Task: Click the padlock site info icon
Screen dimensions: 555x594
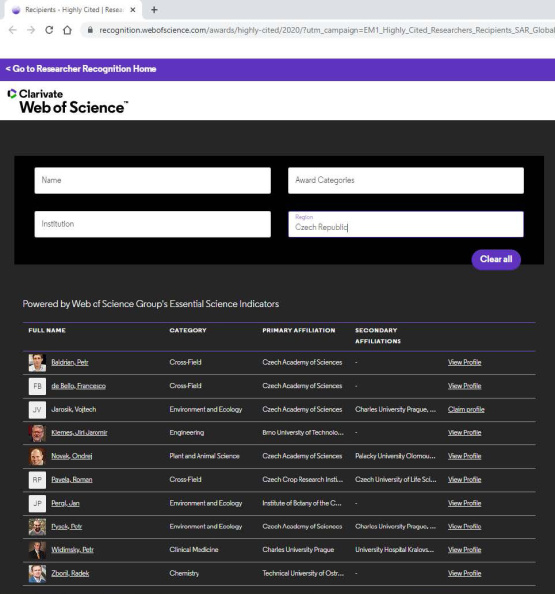Action: coord(90,30)
